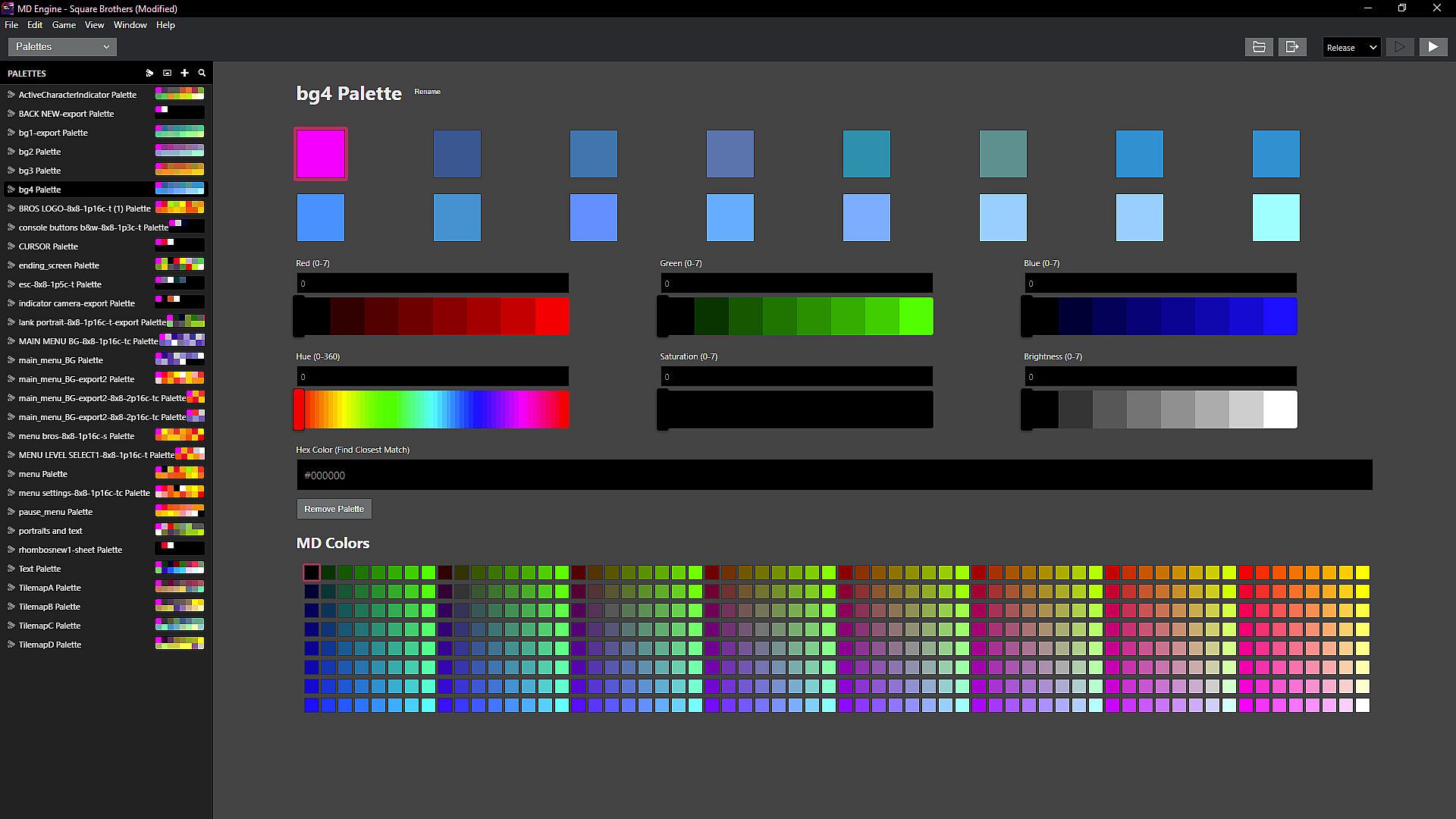Image resolution: width=1456 pixels, height=819 pixels.
Task: Open the Game menu
Action: tap(64, 25)
